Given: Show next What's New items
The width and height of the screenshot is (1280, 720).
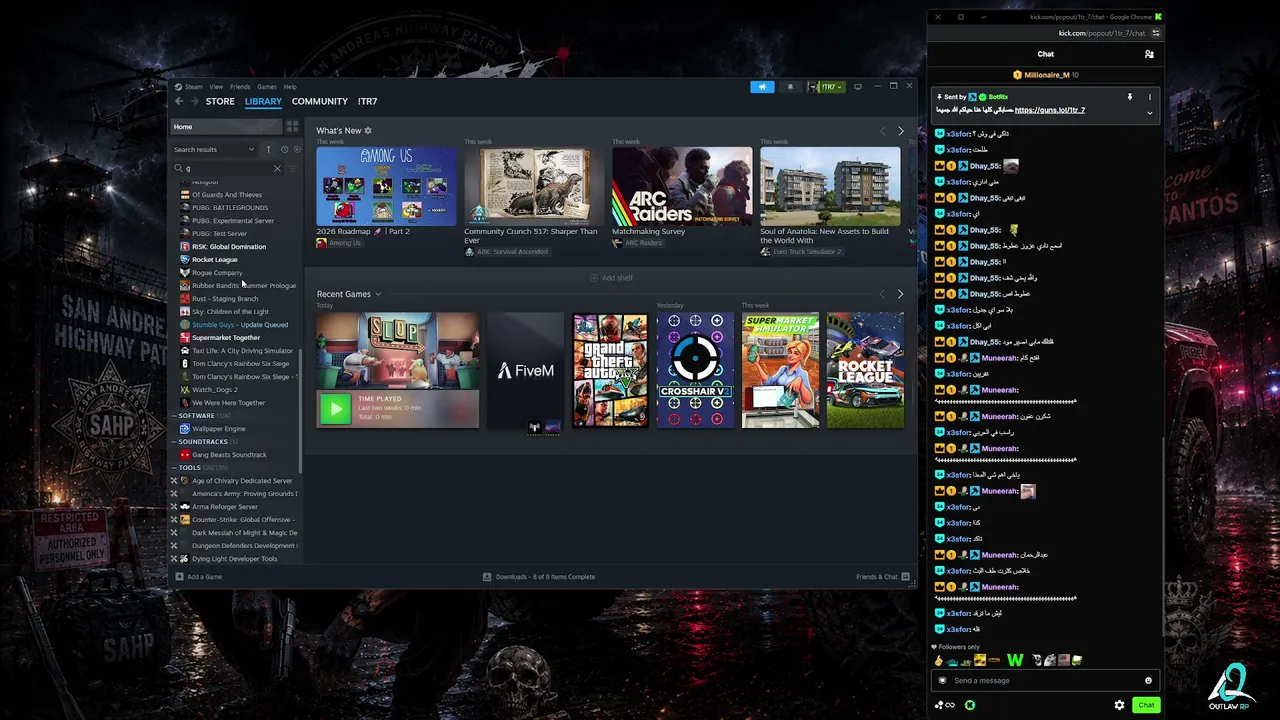Looking at the screenshot, I should (x=900, y=131).
